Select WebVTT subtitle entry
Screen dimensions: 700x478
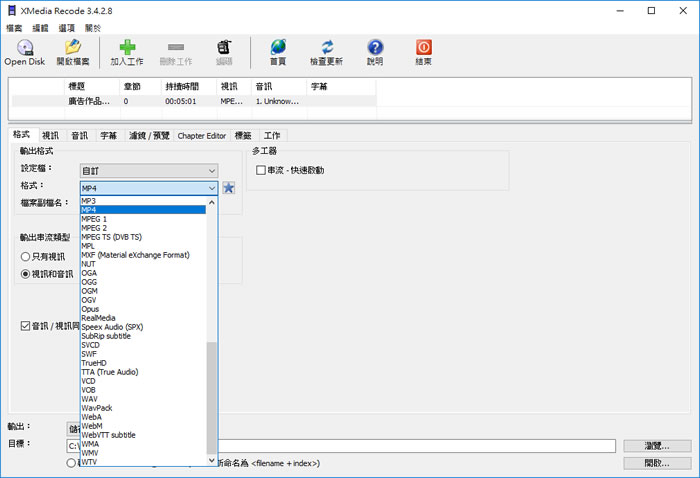click(x=143, y=435)
